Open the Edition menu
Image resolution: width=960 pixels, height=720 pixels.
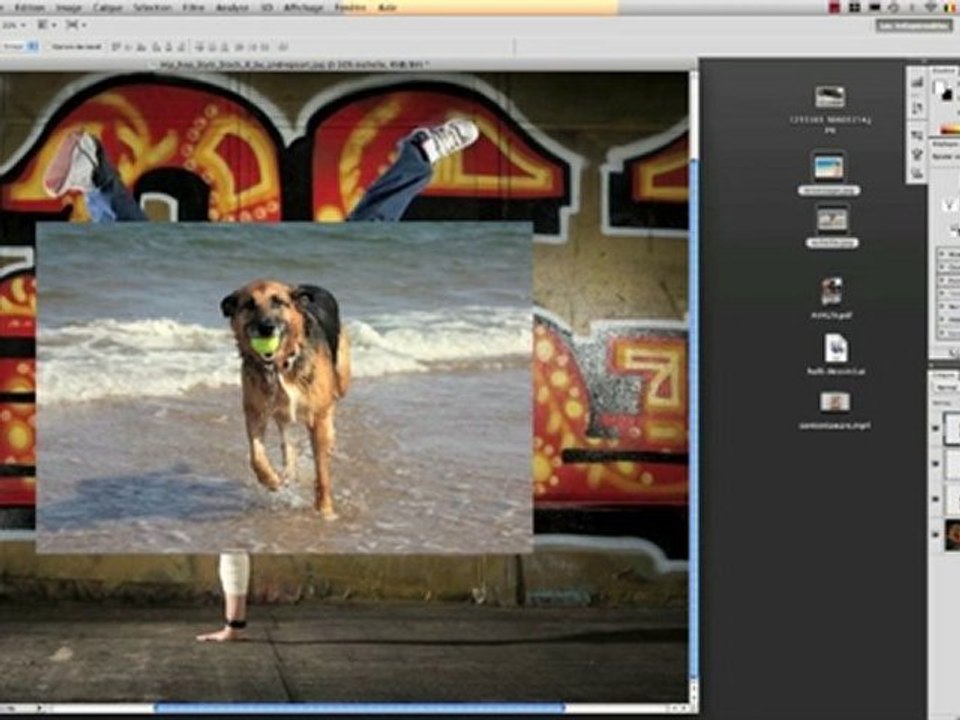click(x=29, y=7)
